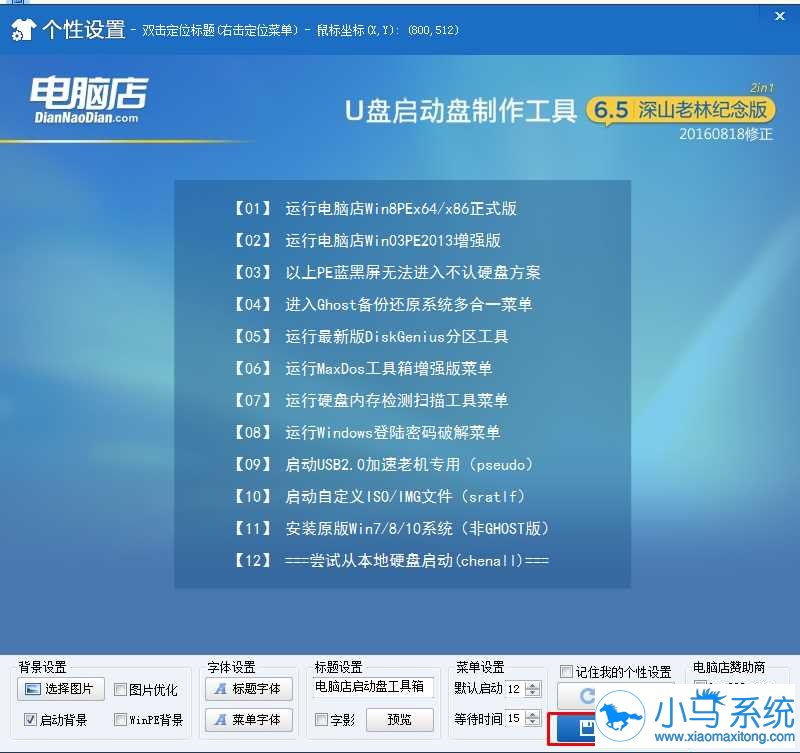This screenshot has width=800, height=753.
Task: Check 记住我的个性设置 option
Action: click(x=566, y=671)
